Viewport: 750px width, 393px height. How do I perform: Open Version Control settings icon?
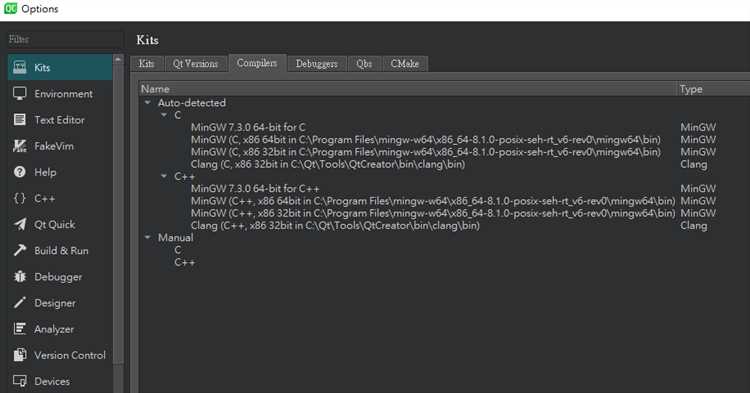tap(20, 355)
